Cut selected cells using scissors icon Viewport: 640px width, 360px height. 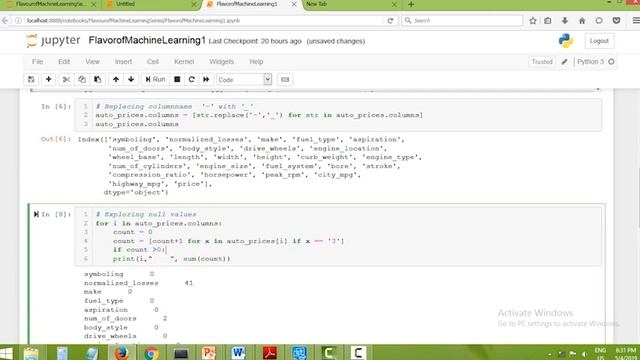click(x=66, y=80)
